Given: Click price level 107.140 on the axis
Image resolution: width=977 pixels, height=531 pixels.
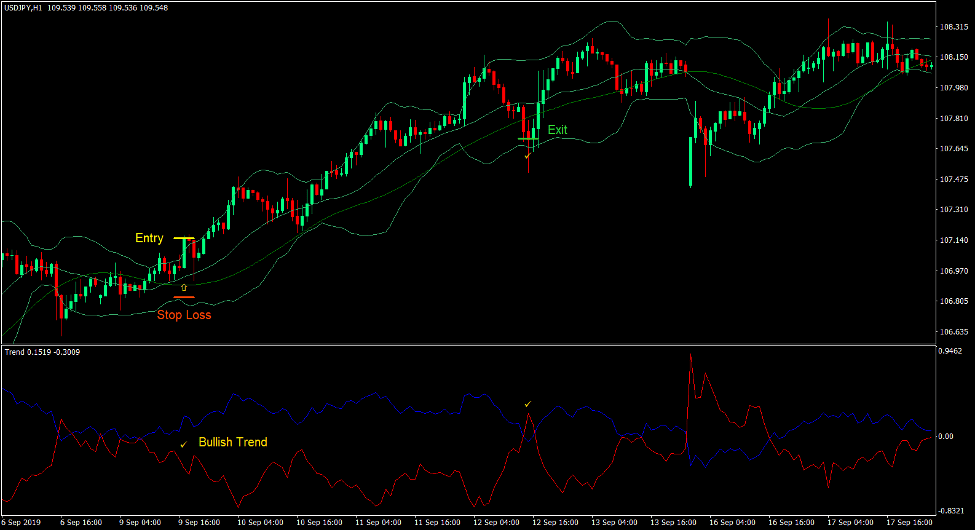Looking at the screenshot, I should (953, 241).
